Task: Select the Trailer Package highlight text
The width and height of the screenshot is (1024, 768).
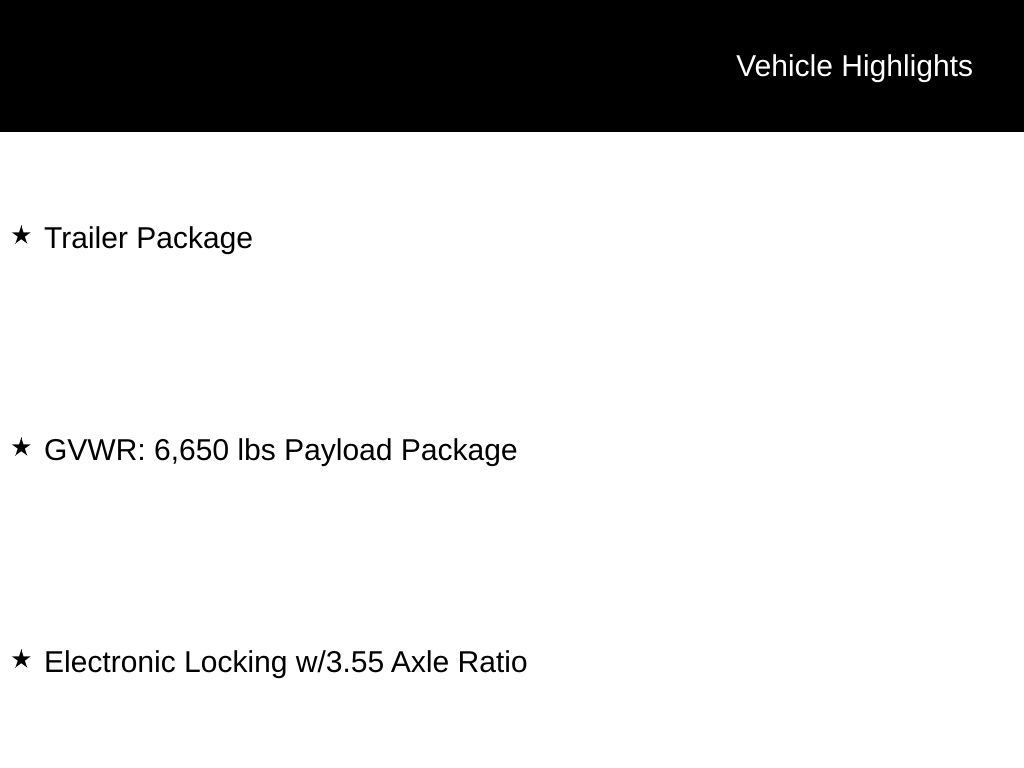Action: pyautogui.click(x=148, y=238)
